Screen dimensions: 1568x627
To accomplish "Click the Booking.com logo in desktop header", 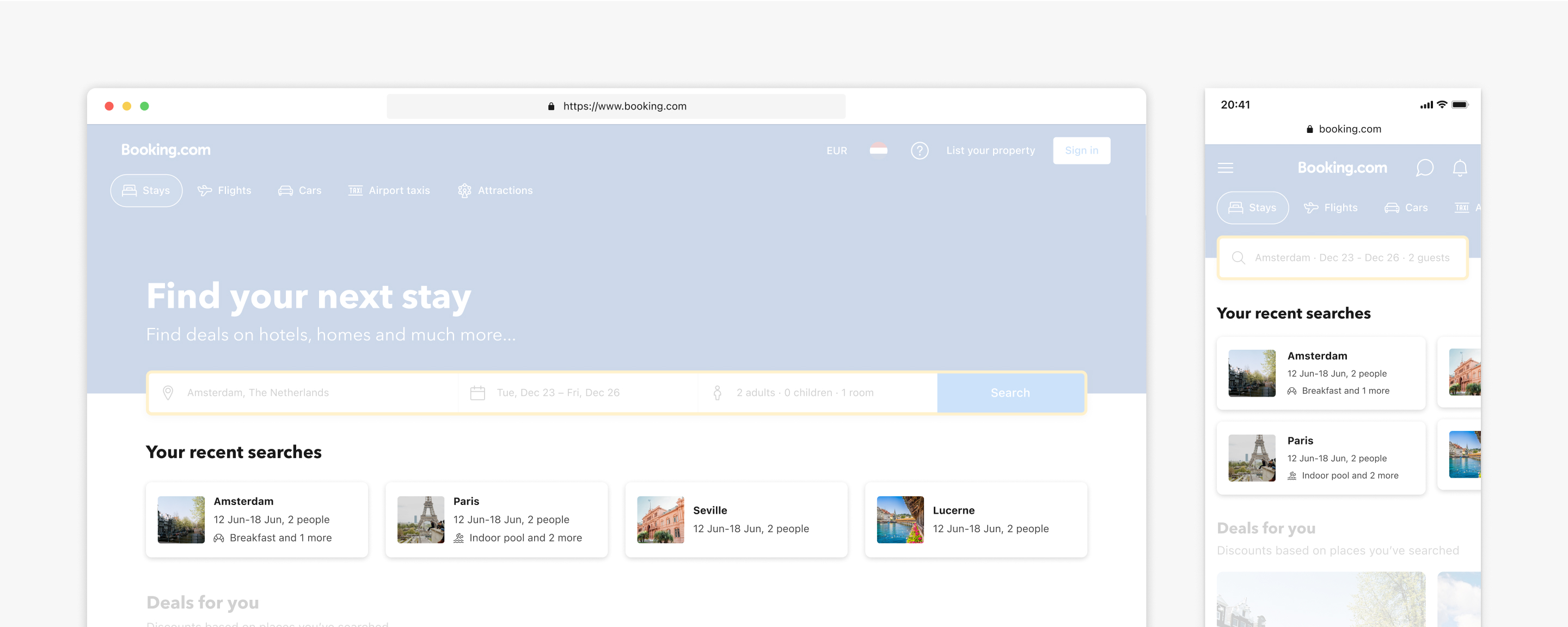I will (x=166, y=150).
